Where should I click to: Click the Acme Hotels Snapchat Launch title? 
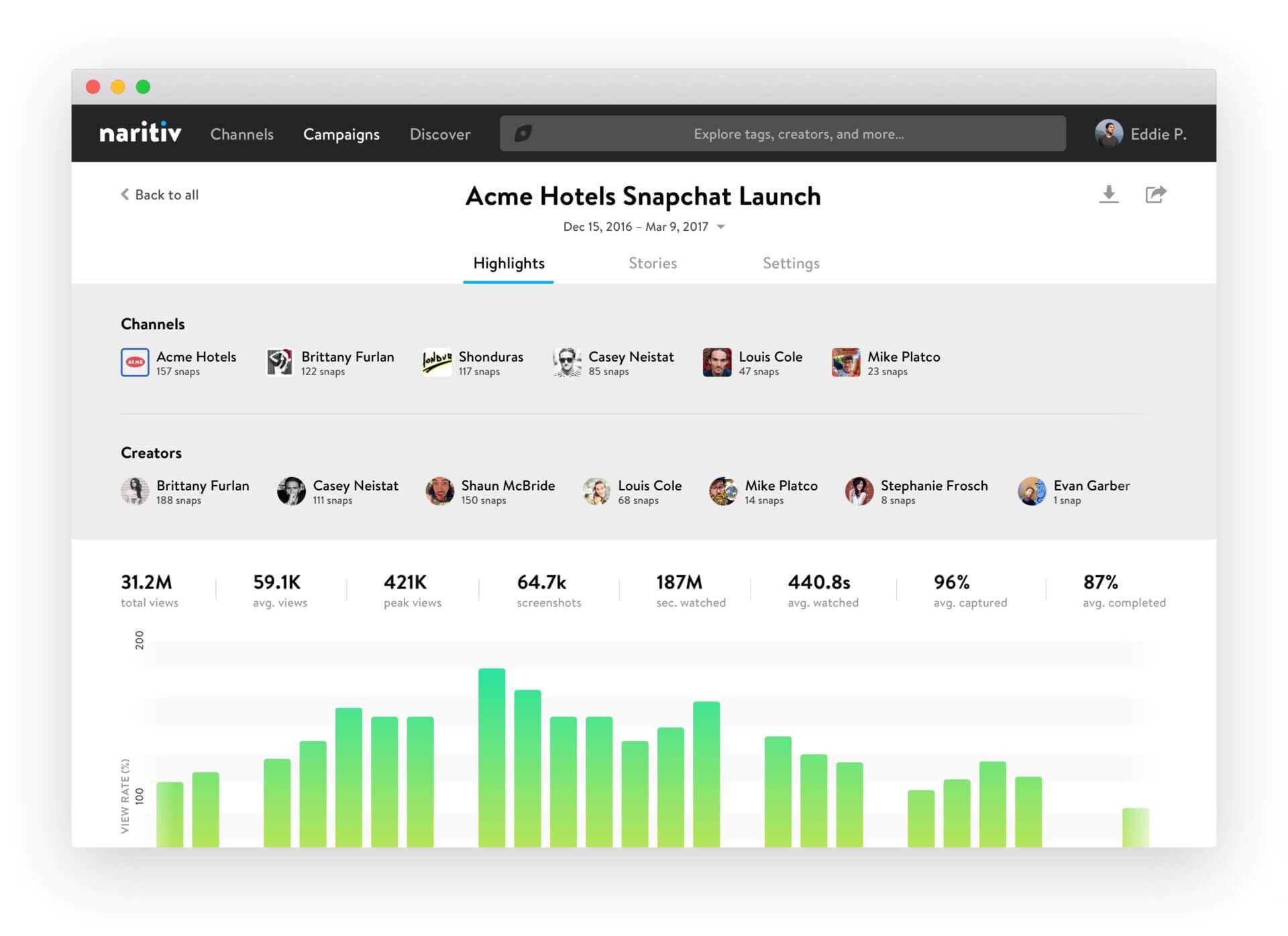pos(643,196)
